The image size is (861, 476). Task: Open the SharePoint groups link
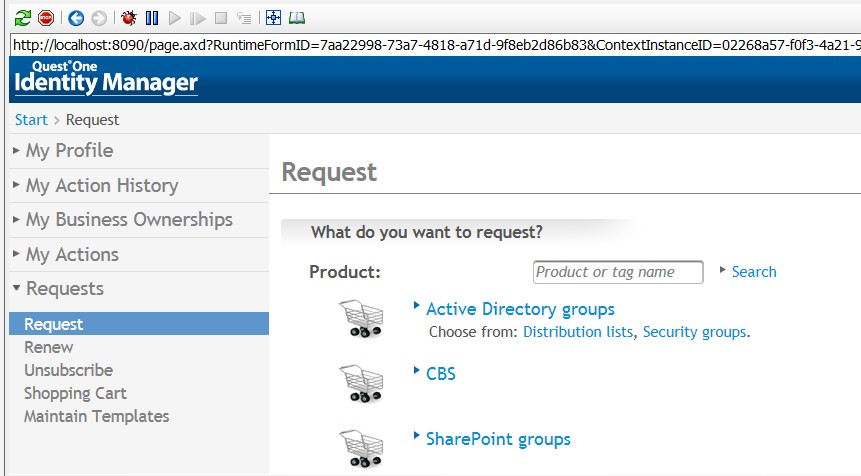498,439
